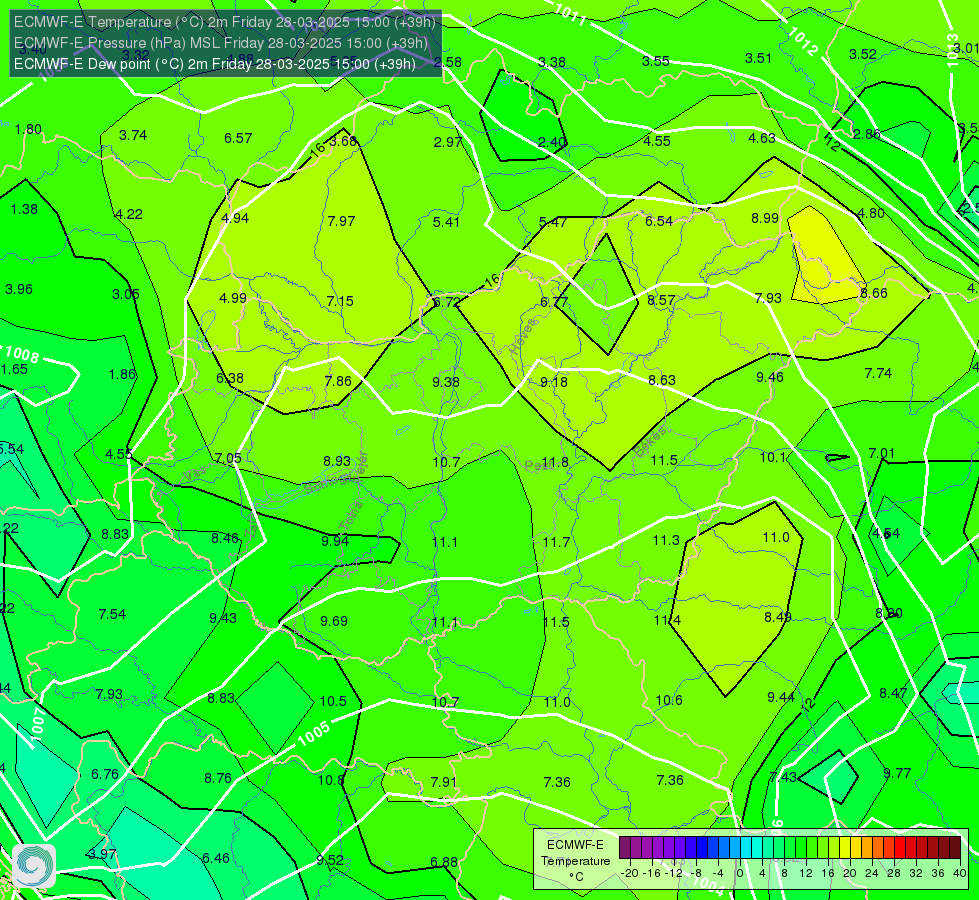Click the dew point value 2.97
The image size is (979, 900).
(448, 142)
